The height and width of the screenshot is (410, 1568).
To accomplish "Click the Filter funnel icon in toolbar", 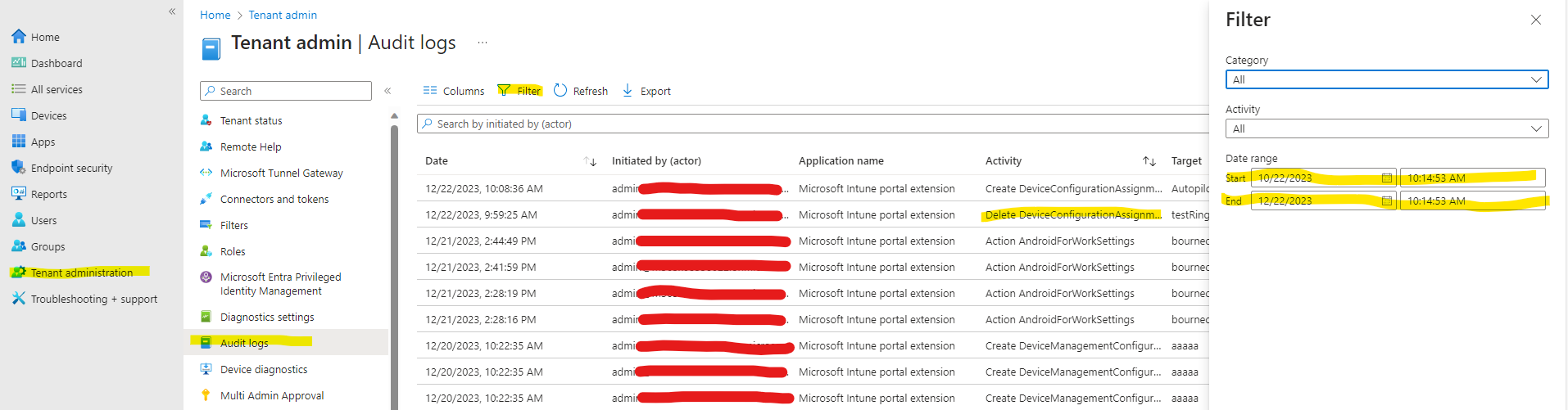I will 504,90.
